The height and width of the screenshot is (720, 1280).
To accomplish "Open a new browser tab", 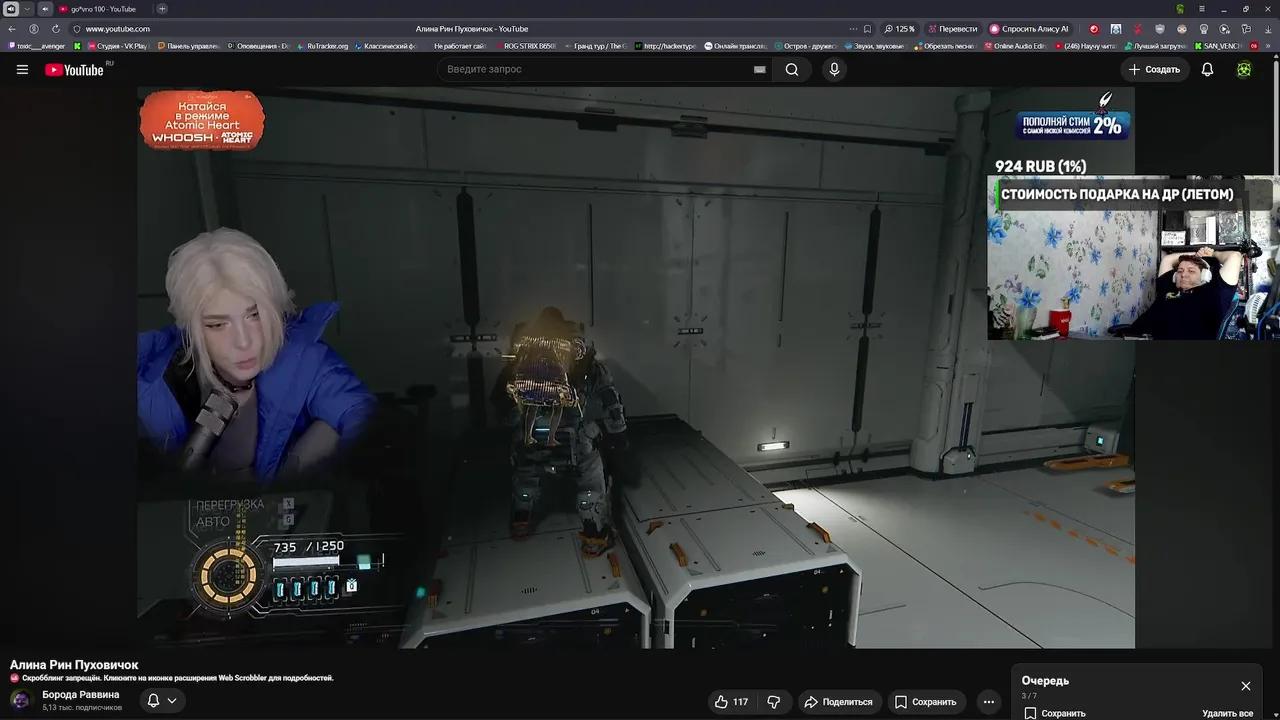I will tap(162, 9).
